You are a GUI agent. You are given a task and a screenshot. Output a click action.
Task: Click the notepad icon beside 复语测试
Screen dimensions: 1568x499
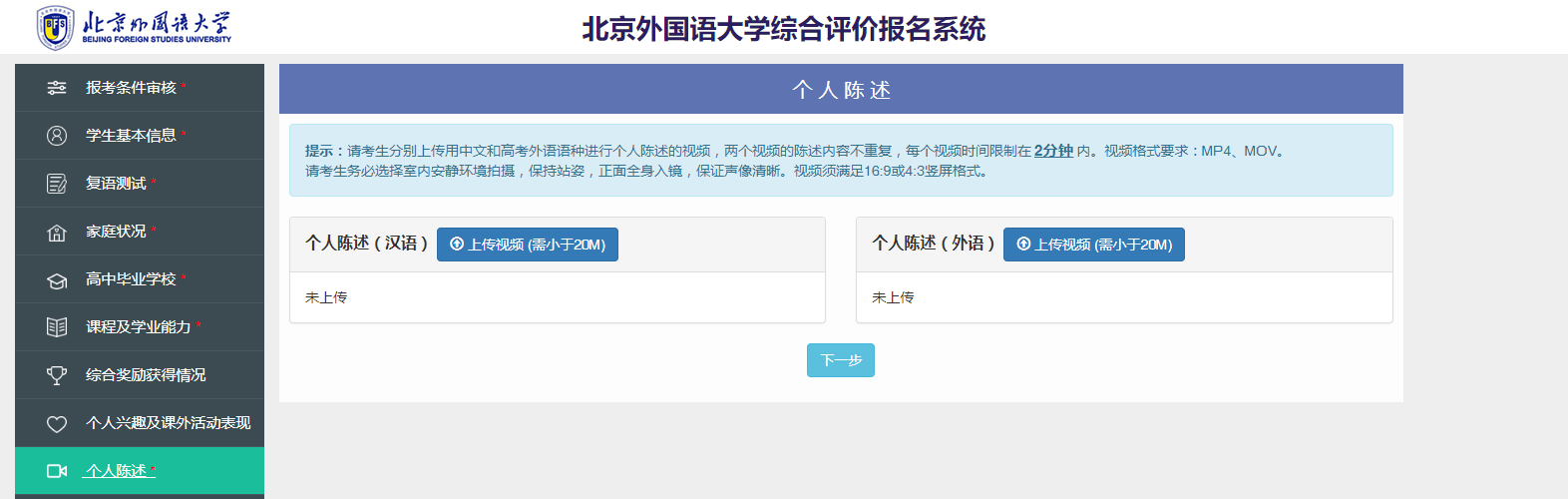point(57,184)
